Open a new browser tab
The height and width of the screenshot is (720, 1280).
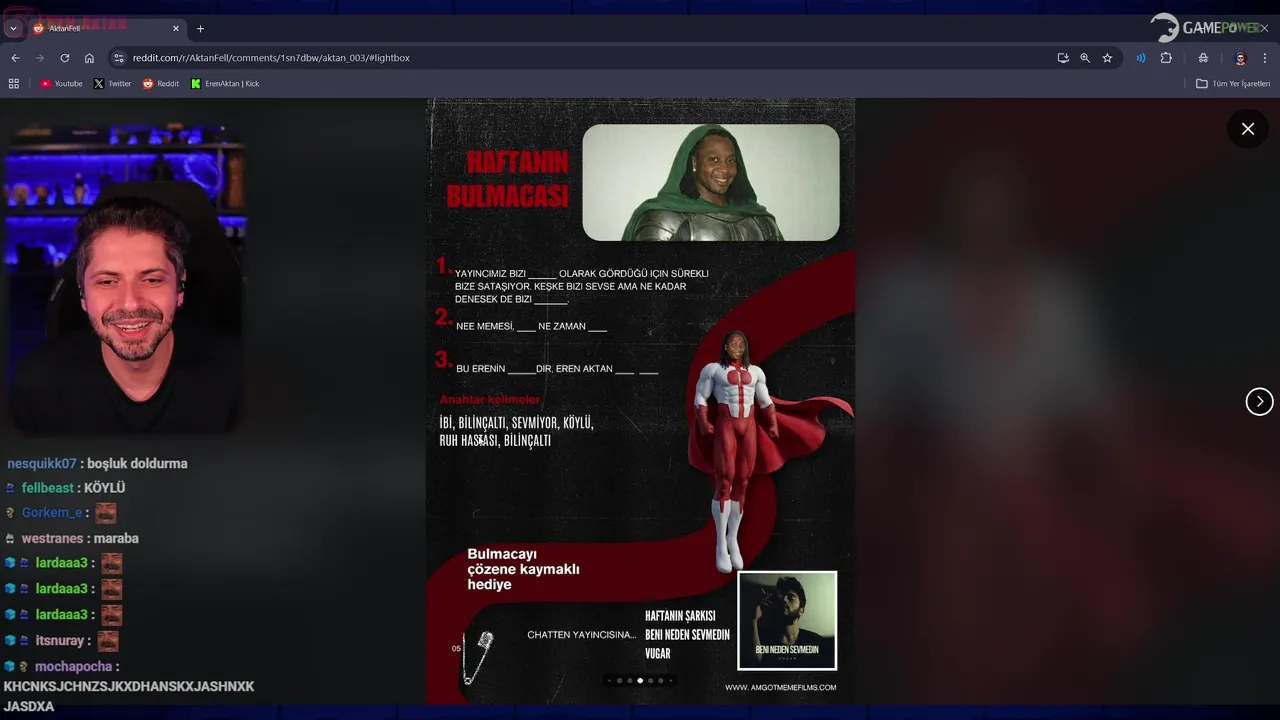200,28
